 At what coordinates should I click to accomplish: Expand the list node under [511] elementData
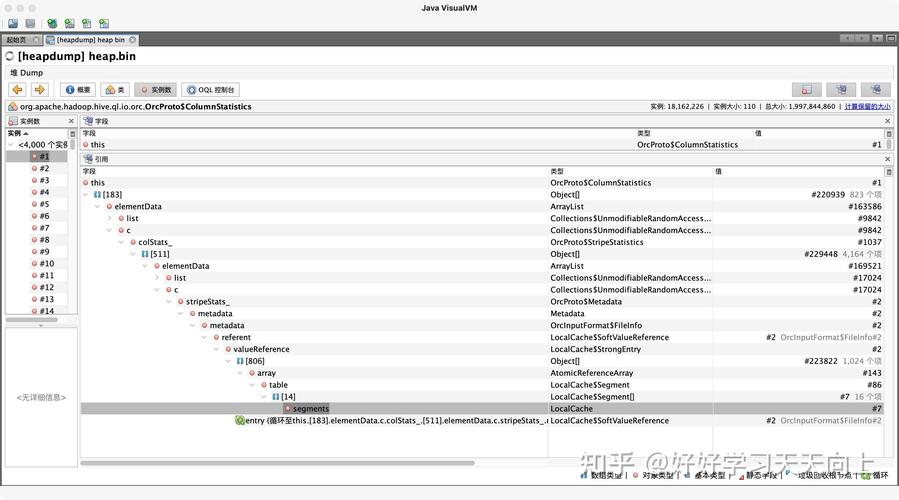click(157, 278)
